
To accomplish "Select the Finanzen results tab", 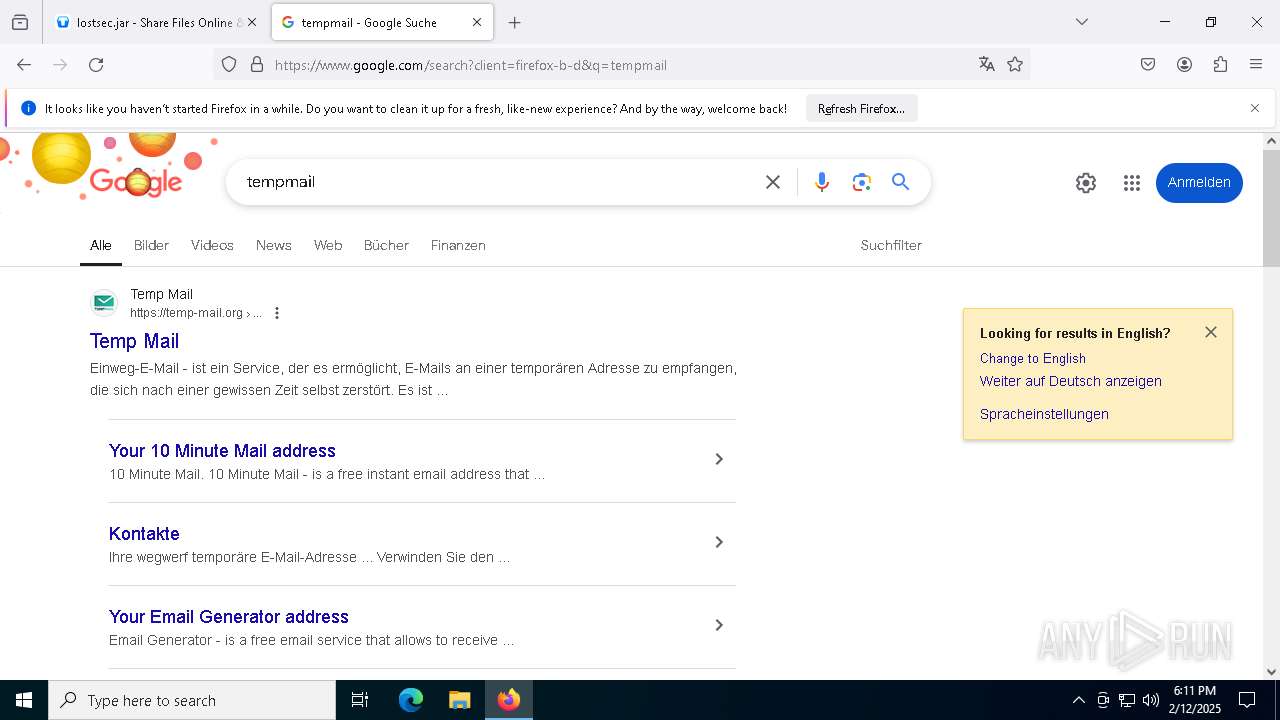I will 458,245.
